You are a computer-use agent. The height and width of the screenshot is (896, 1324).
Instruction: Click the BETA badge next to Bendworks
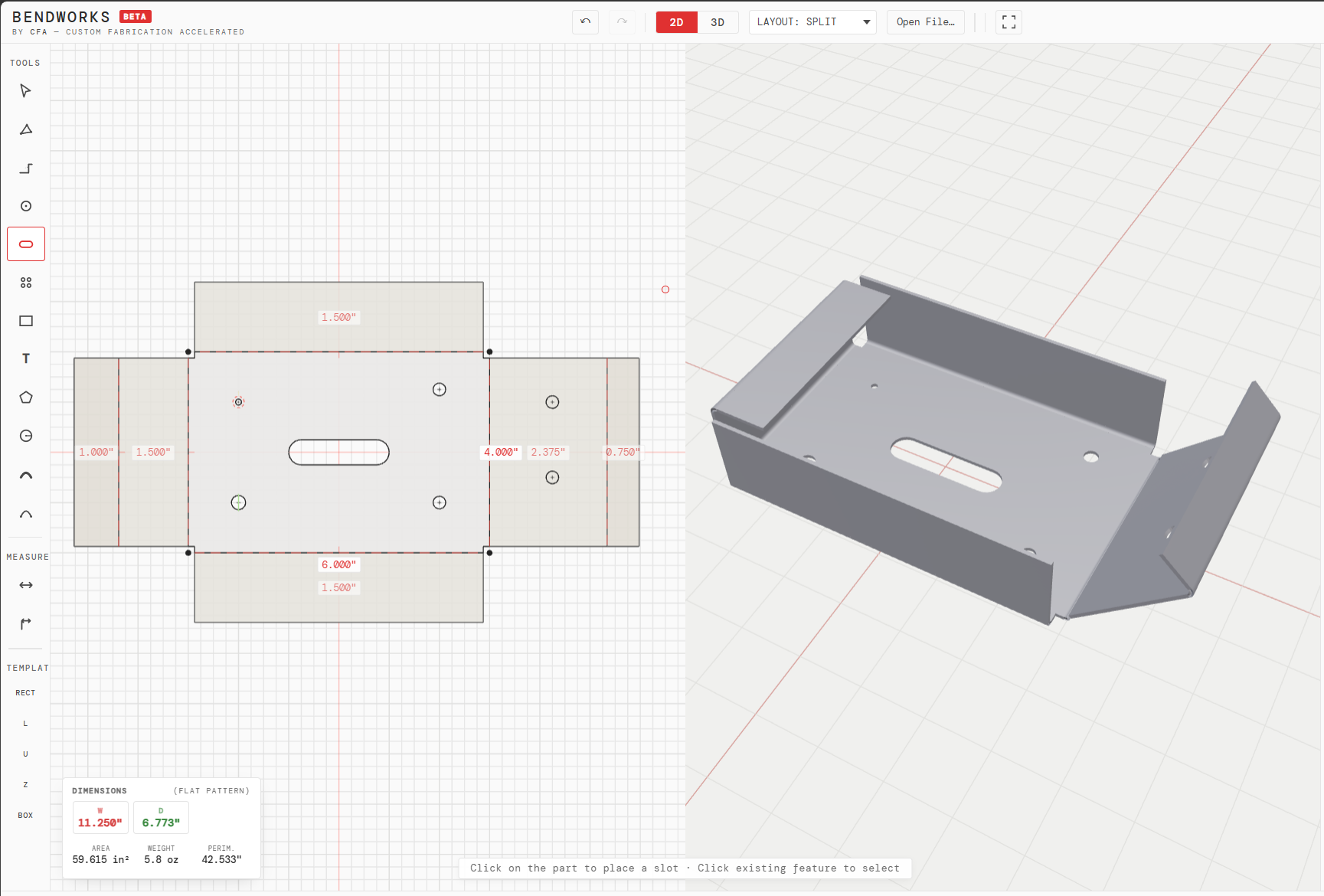[x=136, y=16]
